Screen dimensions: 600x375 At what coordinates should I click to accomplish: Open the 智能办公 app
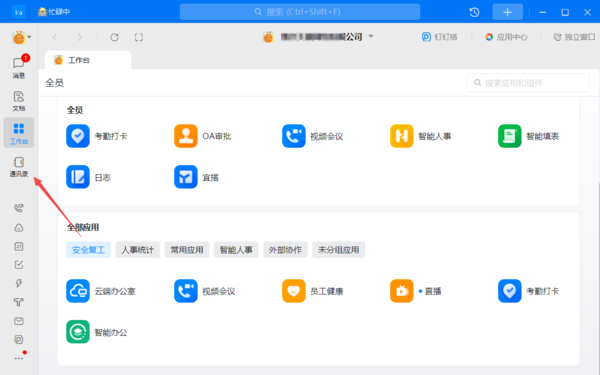pos(96,332)
